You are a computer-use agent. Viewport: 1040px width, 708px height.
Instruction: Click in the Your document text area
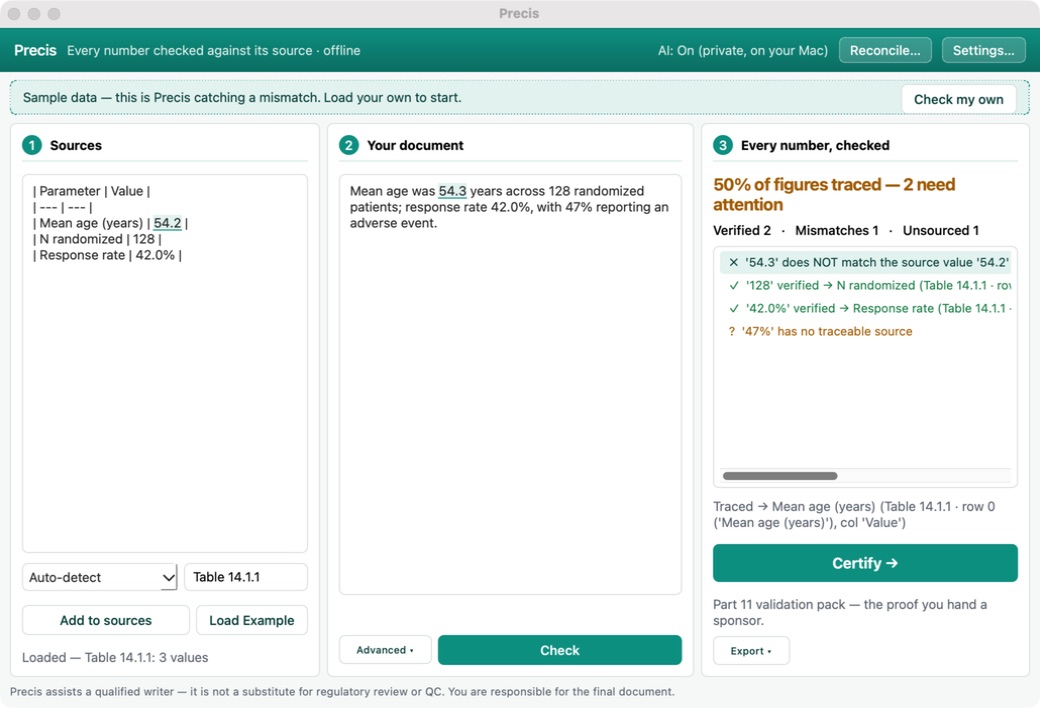tap(510, 384)
